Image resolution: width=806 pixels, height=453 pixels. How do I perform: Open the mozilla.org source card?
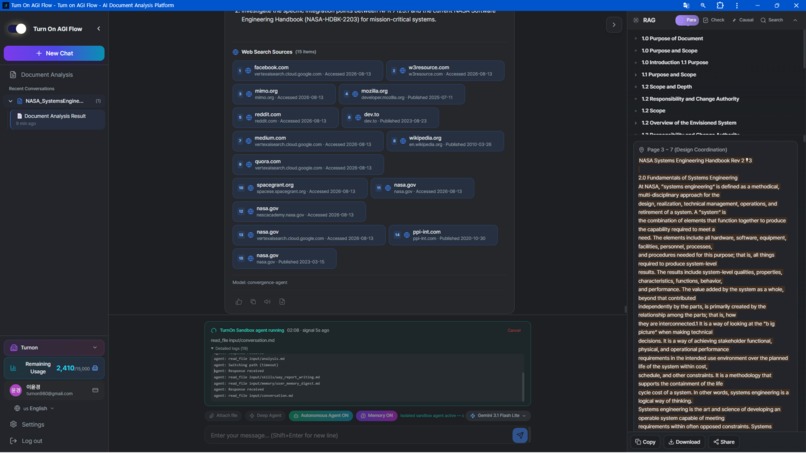pyautogui.click(x=402, y=94)
